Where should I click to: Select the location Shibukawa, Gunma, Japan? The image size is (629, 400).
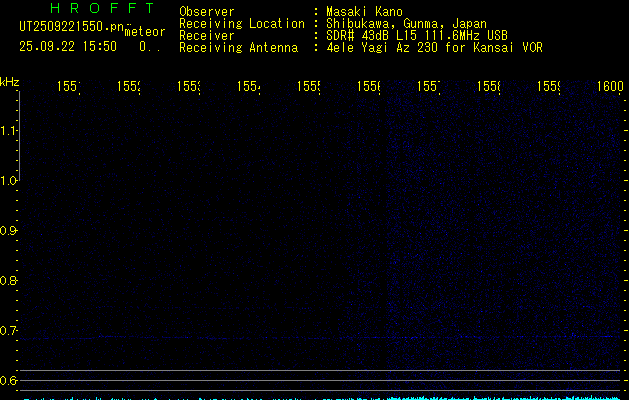(406, 24)
